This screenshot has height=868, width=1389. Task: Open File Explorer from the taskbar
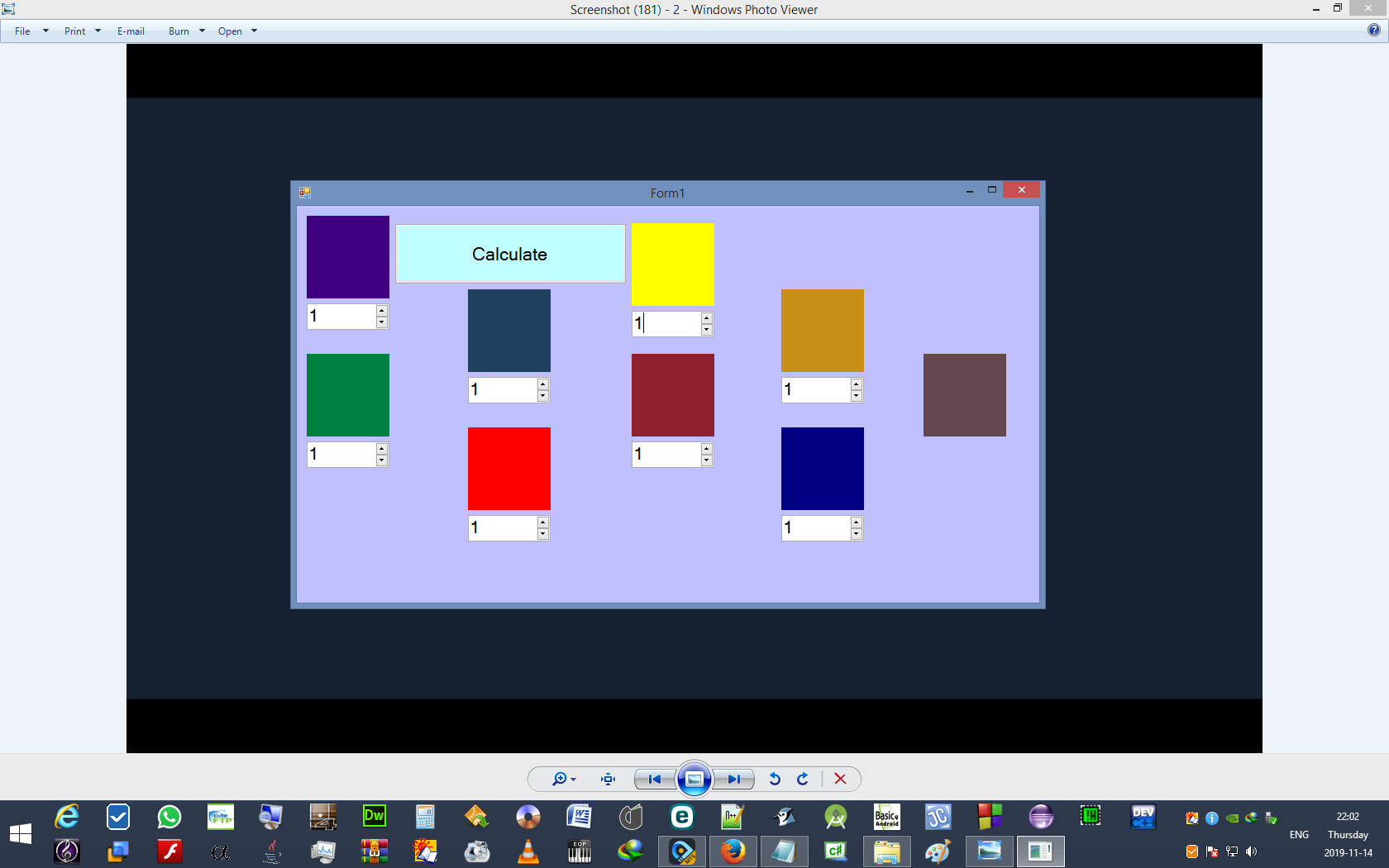tap(887, 851)
